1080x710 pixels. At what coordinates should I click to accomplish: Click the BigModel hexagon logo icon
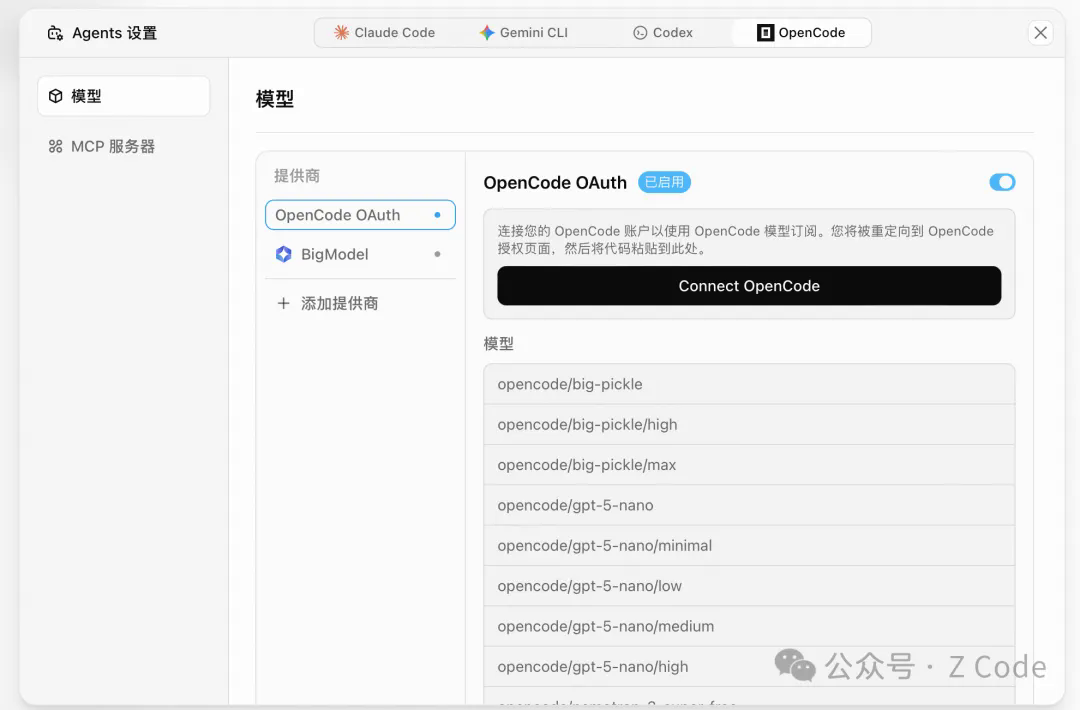click(284, 254)
